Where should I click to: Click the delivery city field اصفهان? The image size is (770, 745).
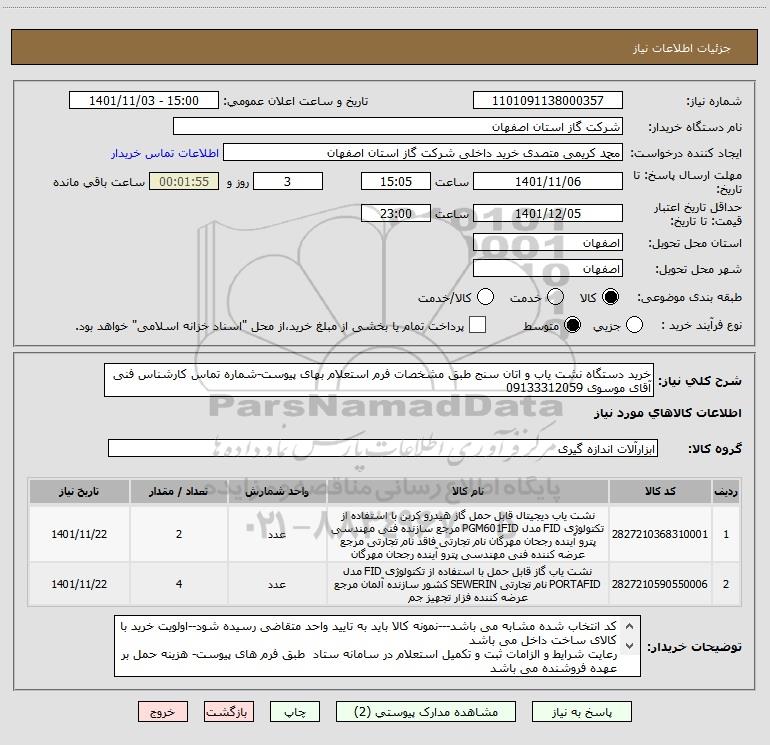coord(548,269)
